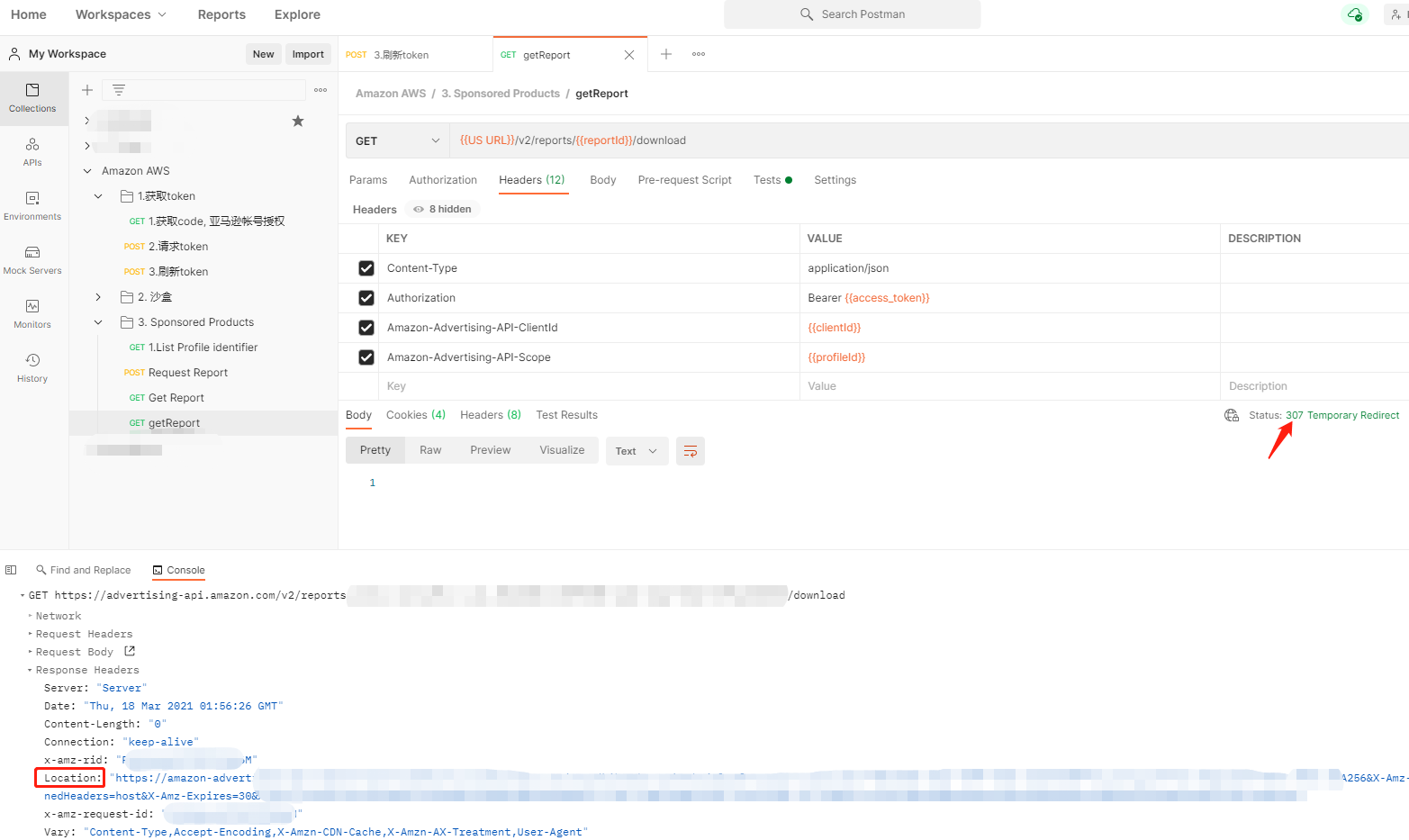Click the Import button
The image size is (1409, 840).
coord(308,53)
